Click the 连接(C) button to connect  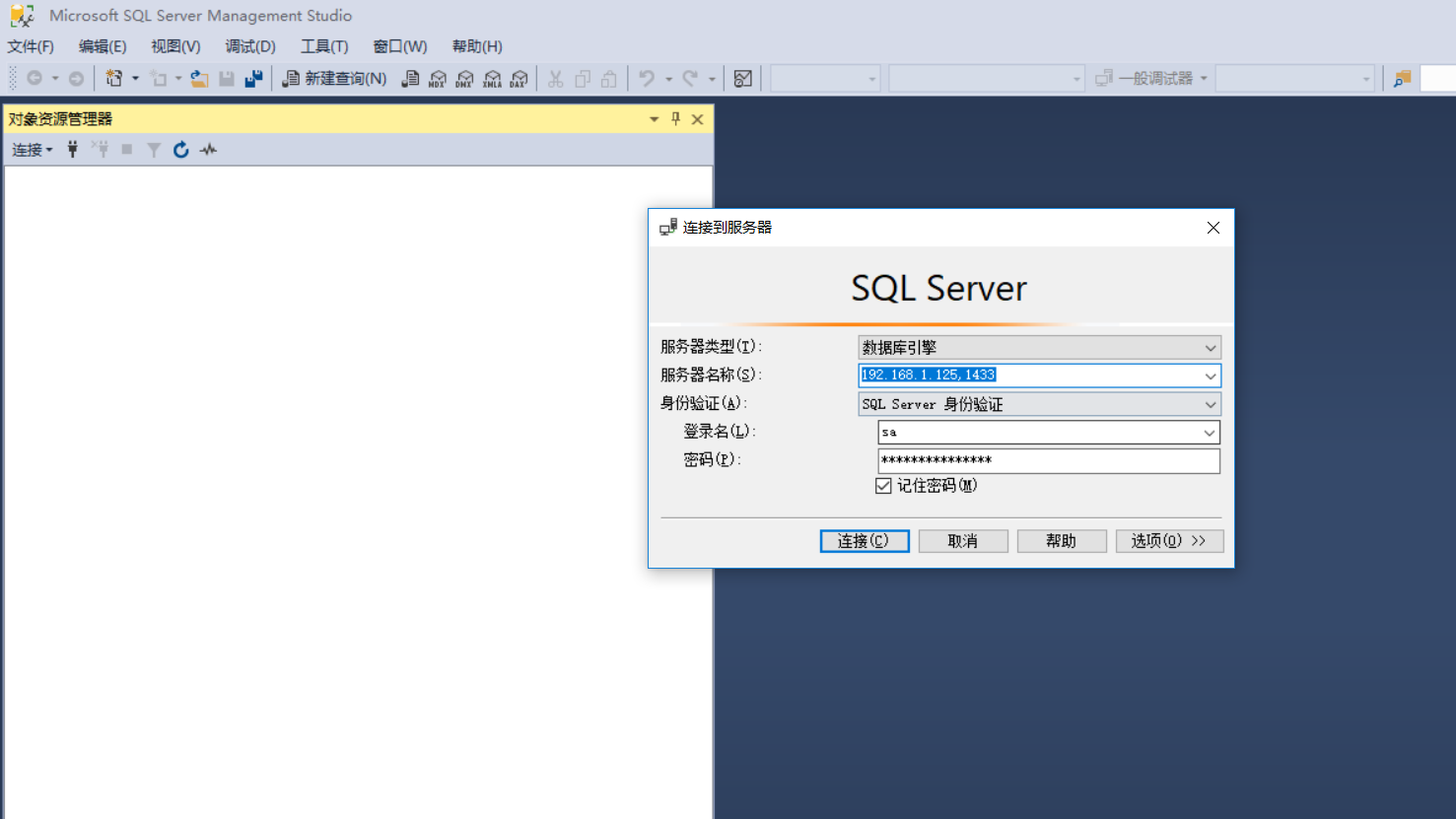point(864,540)
